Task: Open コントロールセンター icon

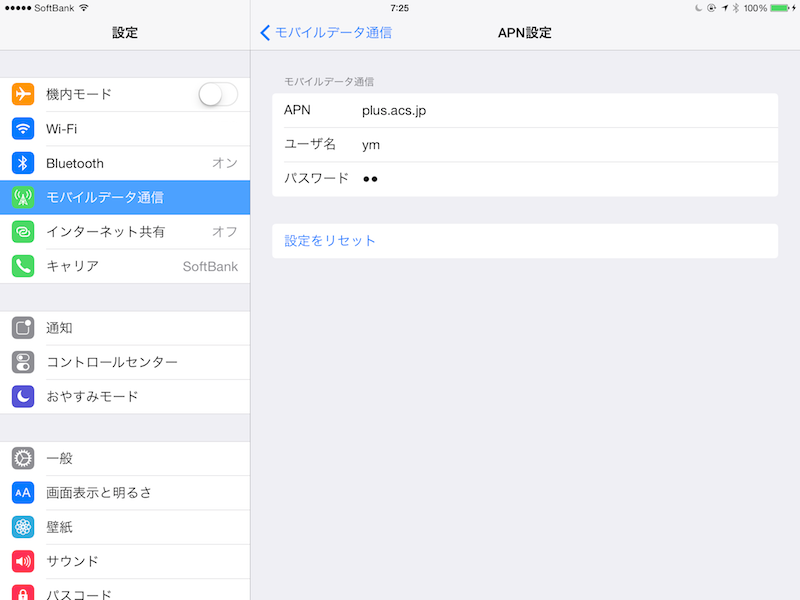Action: (x=23, y=362)
